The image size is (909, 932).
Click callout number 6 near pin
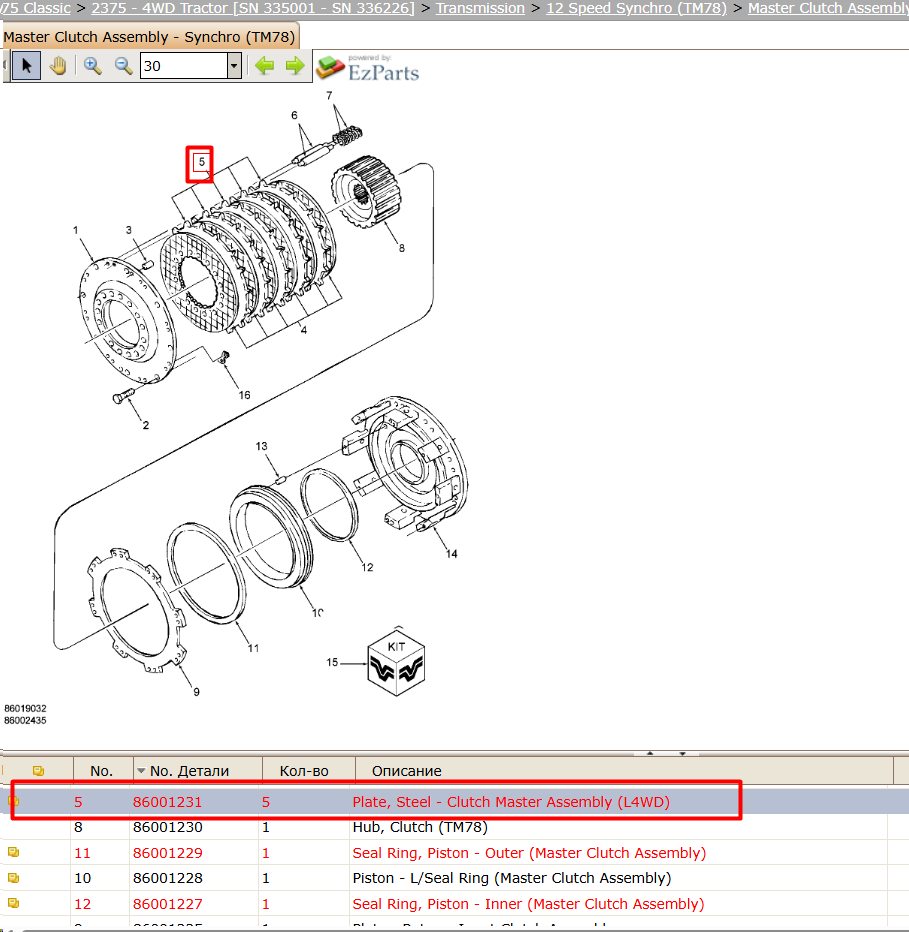(x=294, y=115)
